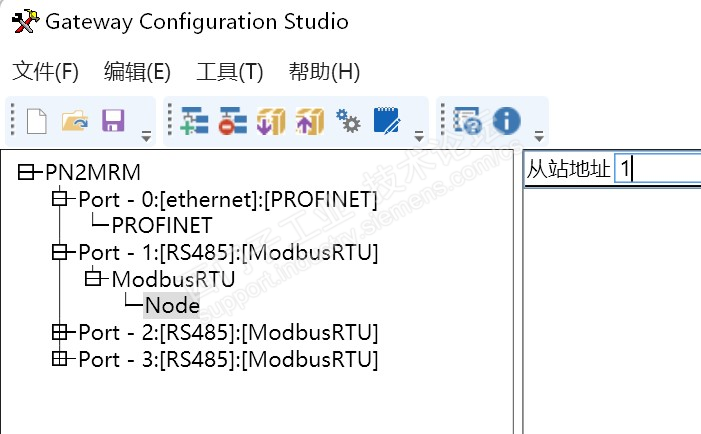Viewport: 701px width, 434px height.
Task: Click the New file toolbar icon
Action: pyautogui.click(x=36, y=121)
